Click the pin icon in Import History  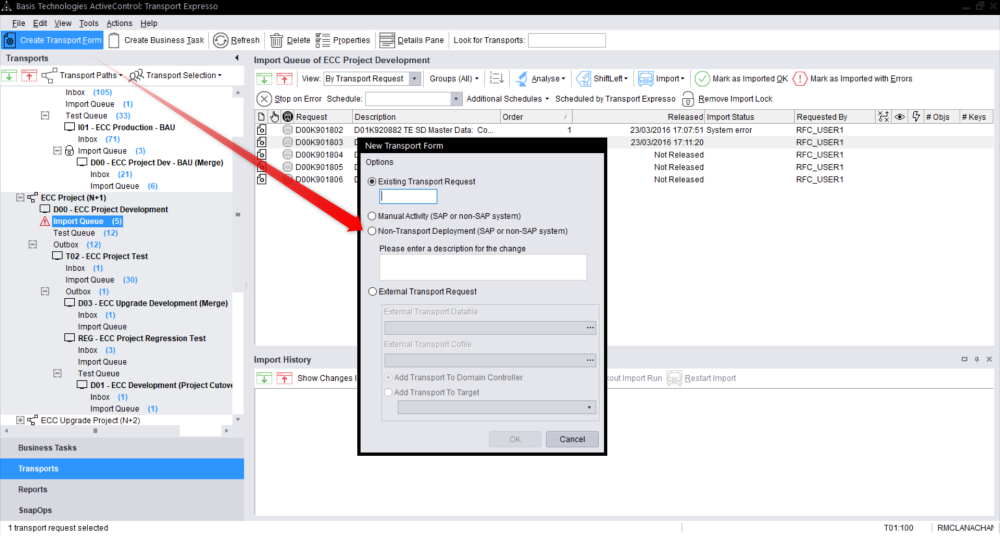point(976,360)
